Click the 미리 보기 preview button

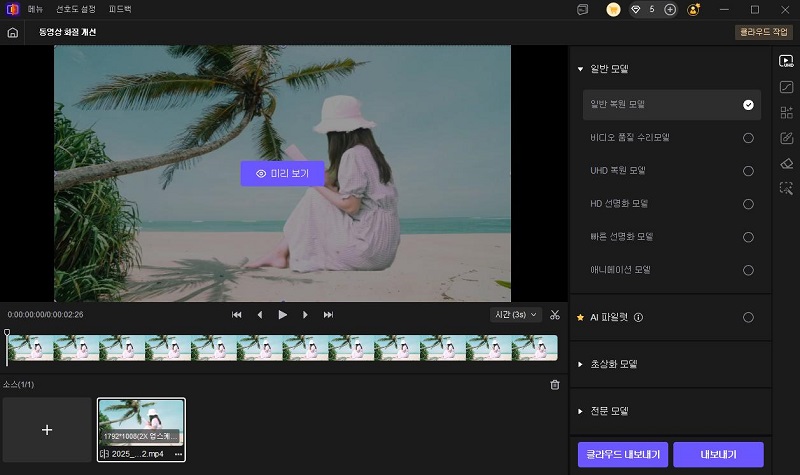282,173
